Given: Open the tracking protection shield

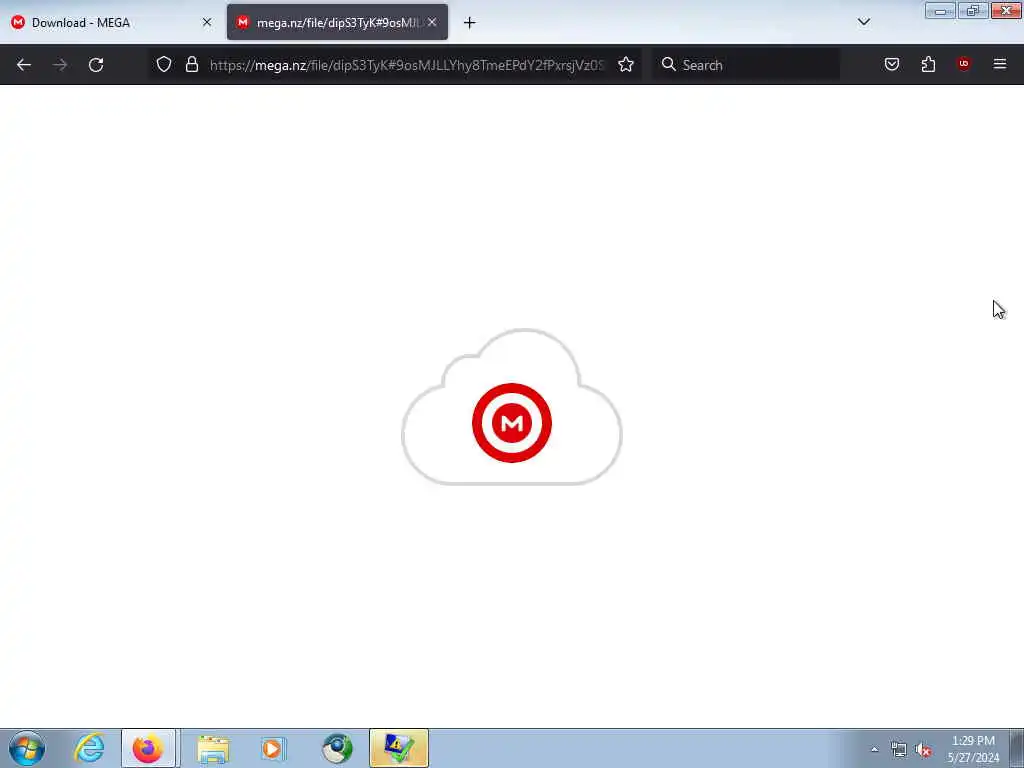Looking at the screenshot, I should tap(164, 64).
